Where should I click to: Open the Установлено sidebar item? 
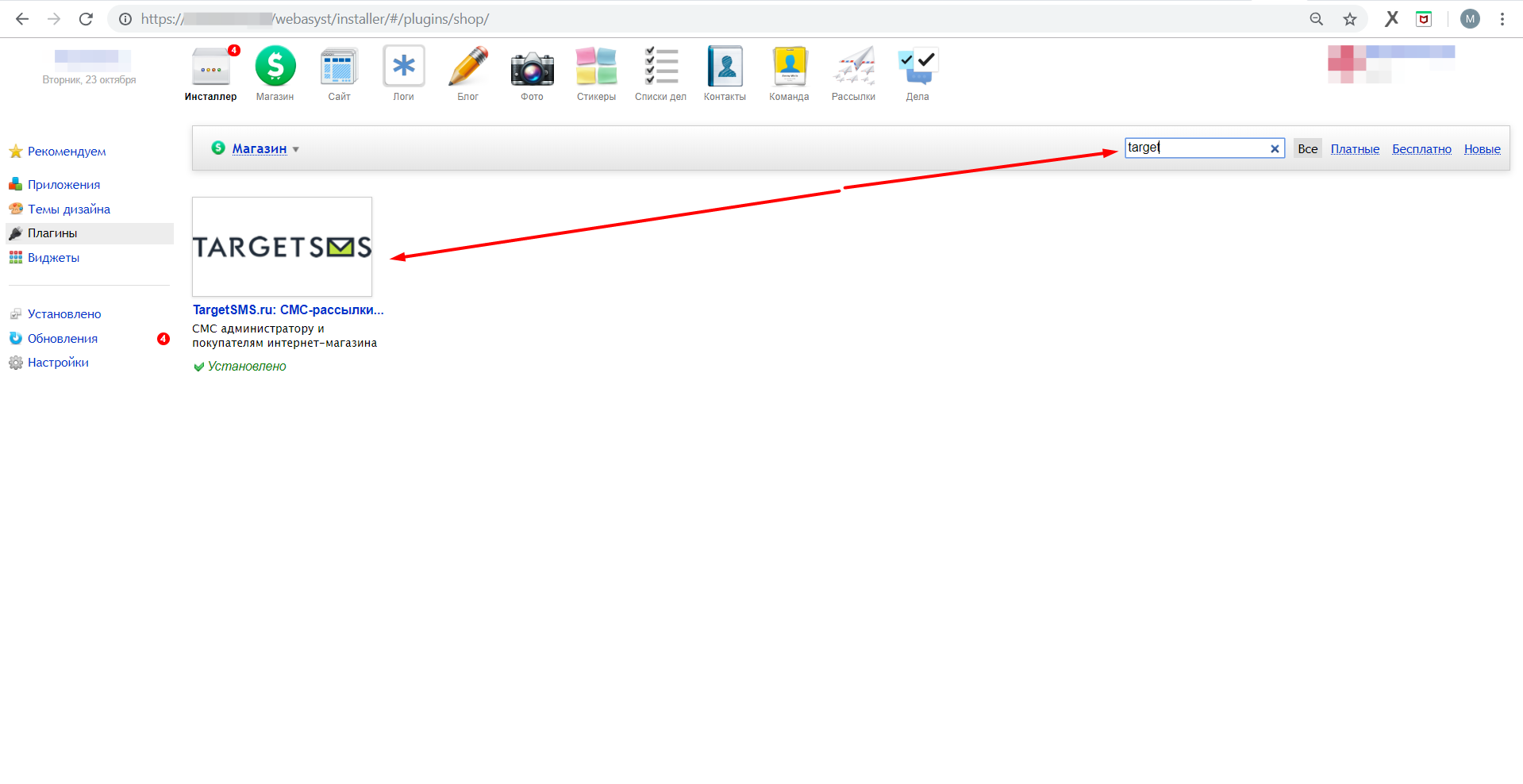point(64,314)
